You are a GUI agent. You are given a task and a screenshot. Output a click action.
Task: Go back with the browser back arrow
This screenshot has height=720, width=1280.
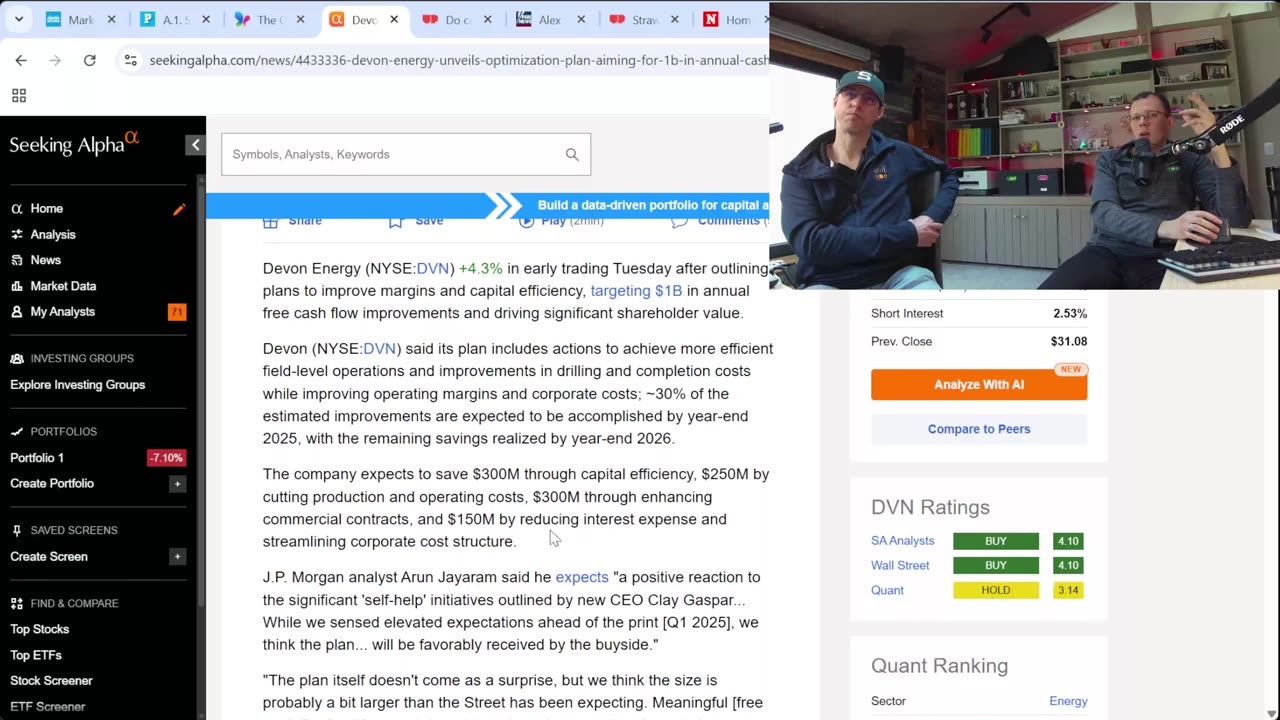tap(21, 60)
